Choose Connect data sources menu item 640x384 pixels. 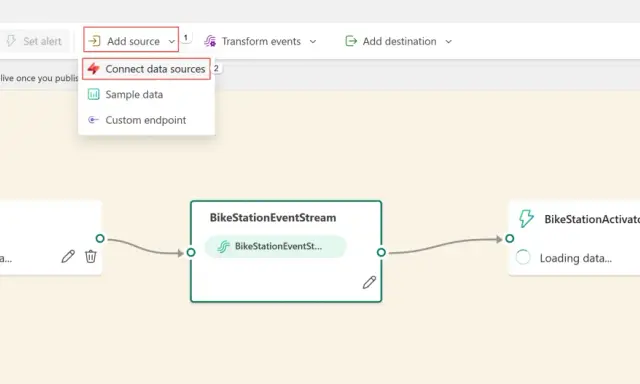146,69
